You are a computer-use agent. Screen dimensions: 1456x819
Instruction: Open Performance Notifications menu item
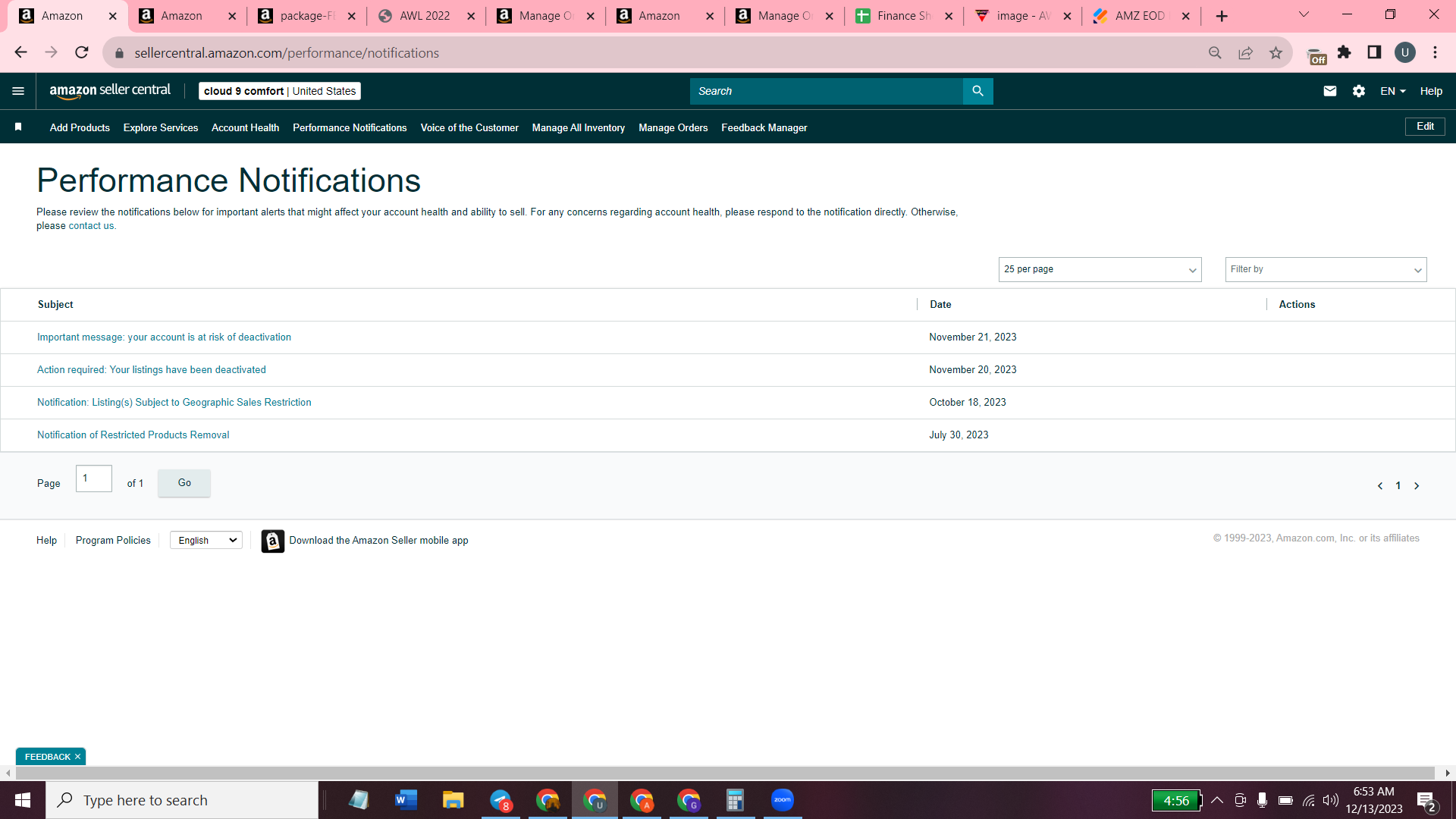click(350, 127)
